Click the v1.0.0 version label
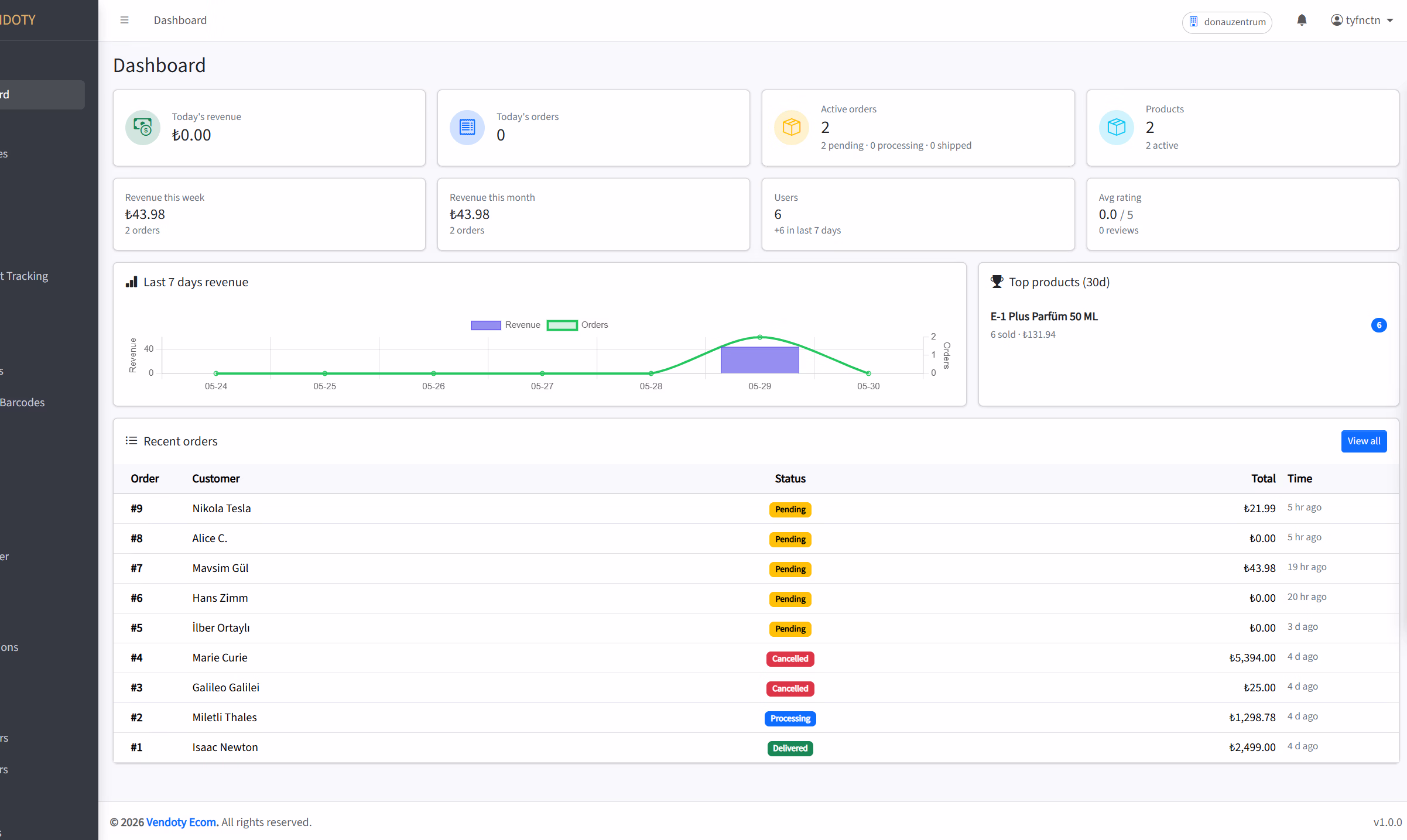This screenshot has height=840, width=1407. [1387, 822]
